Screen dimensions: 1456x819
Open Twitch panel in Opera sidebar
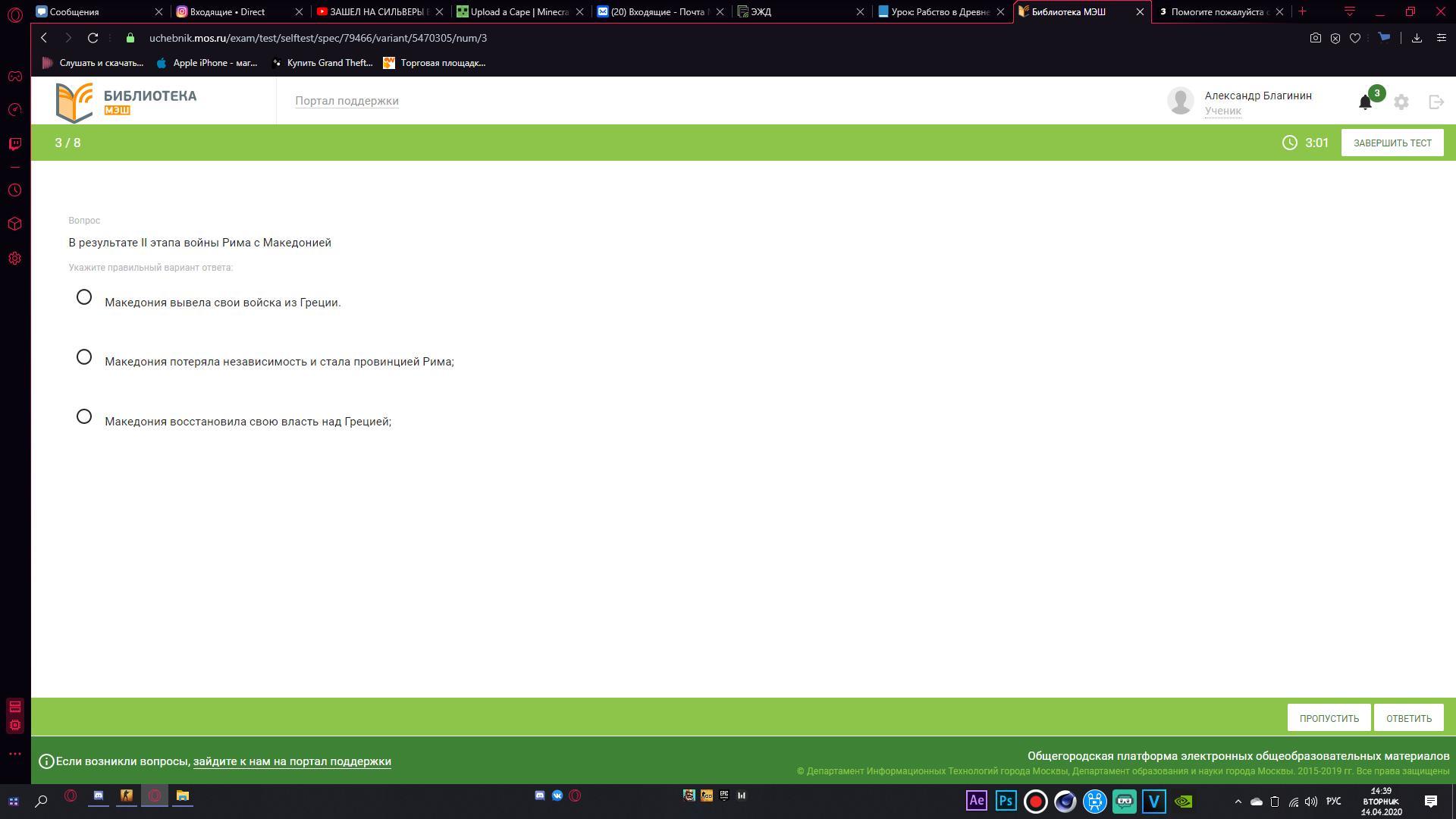click(x=14, y=143)
